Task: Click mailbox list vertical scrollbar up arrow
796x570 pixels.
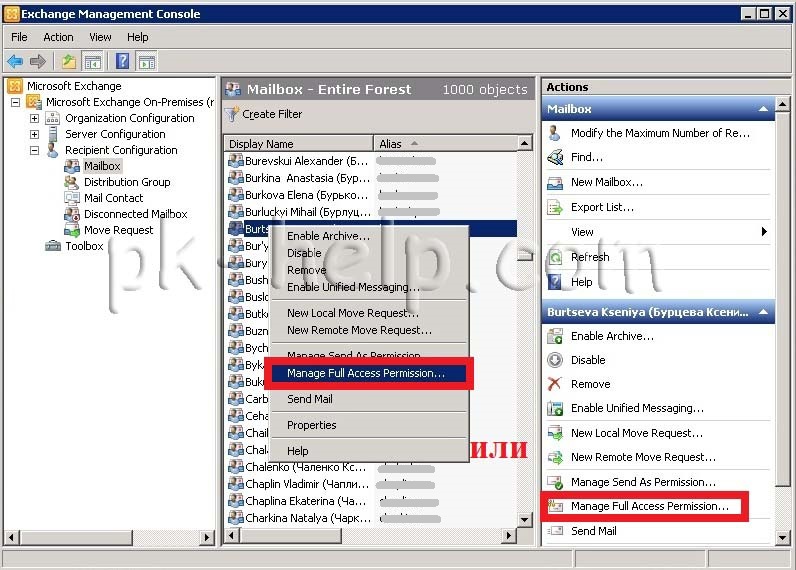Action: (525, 143)
